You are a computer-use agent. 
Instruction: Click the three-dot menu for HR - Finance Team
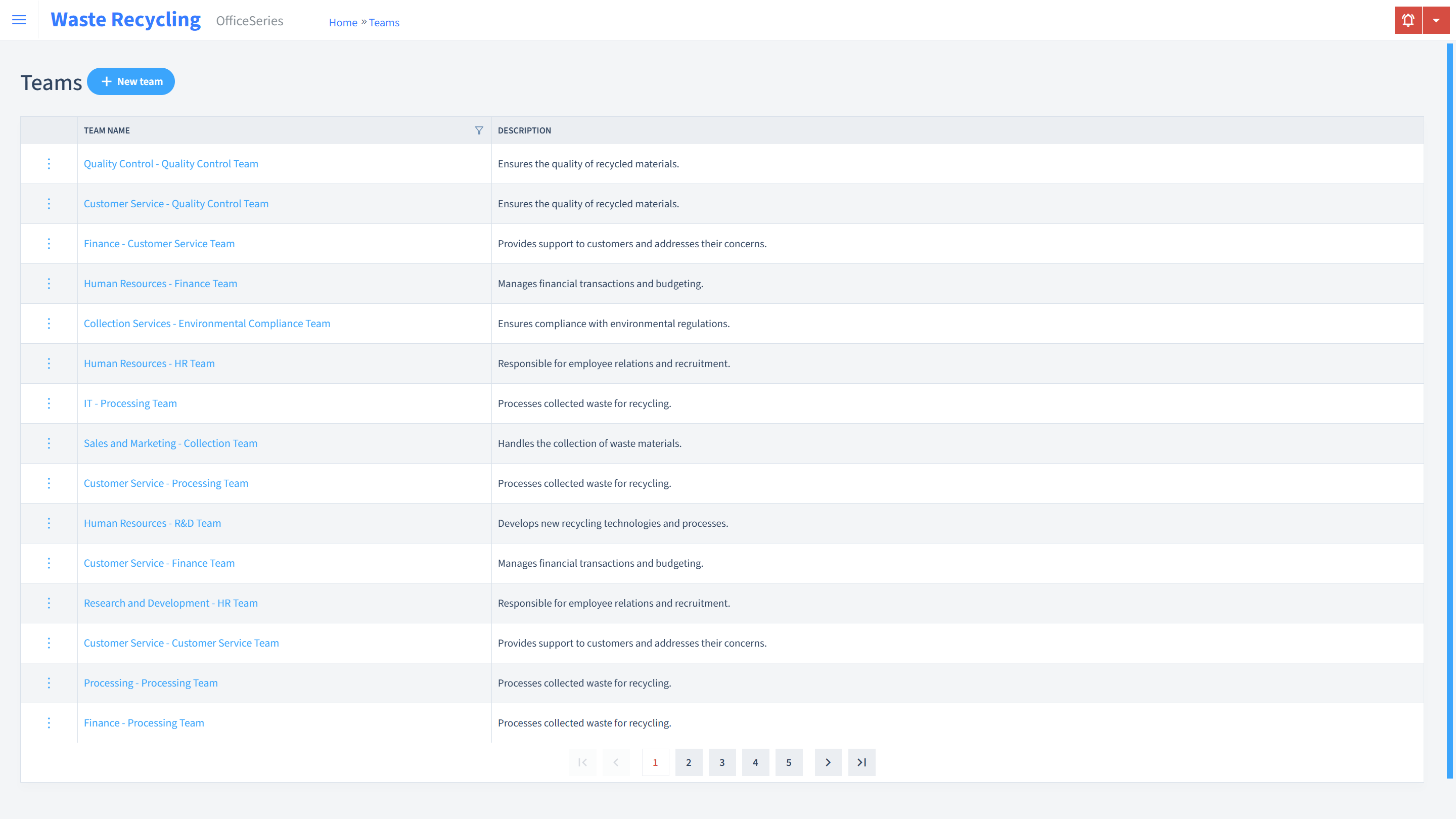click(x=49, y=283)
